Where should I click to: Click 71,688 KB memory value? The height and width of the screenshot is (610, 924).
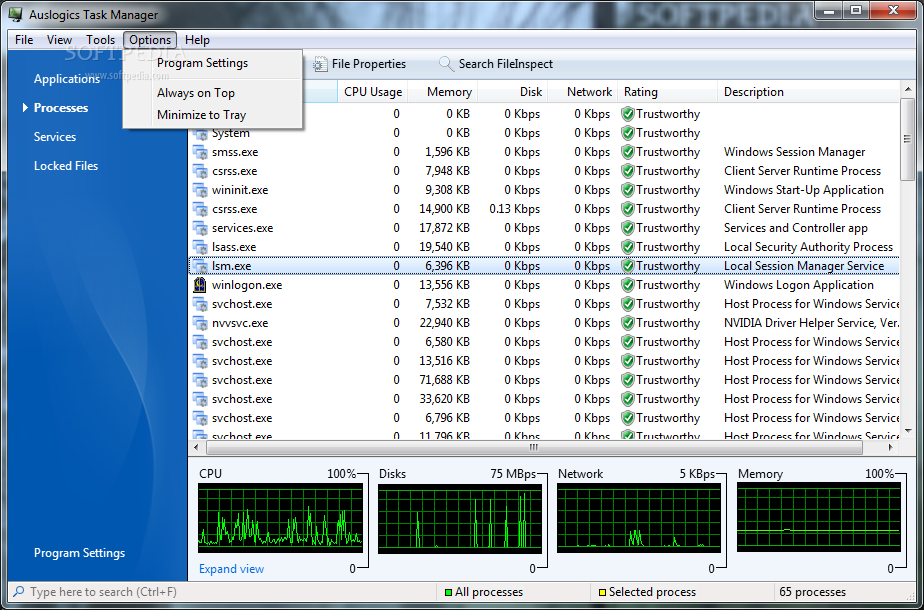444,380
